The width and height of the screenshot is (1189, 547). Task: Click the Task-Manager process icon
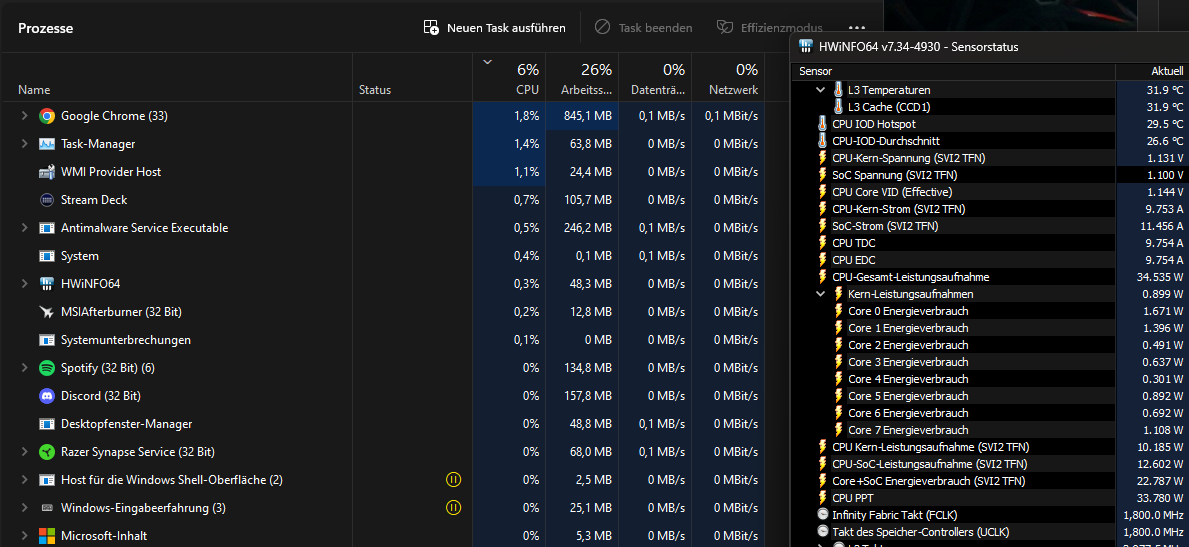(x=47, y=144)
